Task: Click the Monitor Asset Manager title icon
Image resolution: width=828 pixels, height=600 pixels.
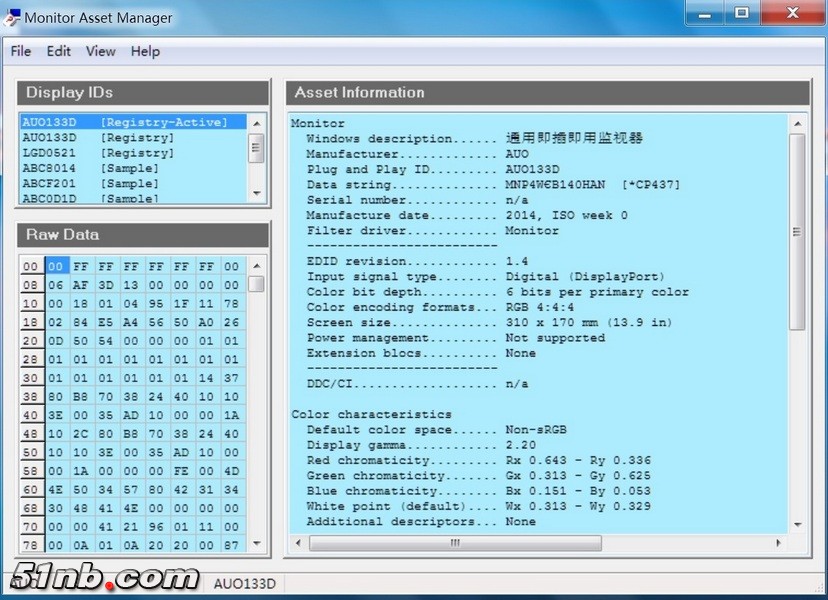Action: (x=13, y=17)
